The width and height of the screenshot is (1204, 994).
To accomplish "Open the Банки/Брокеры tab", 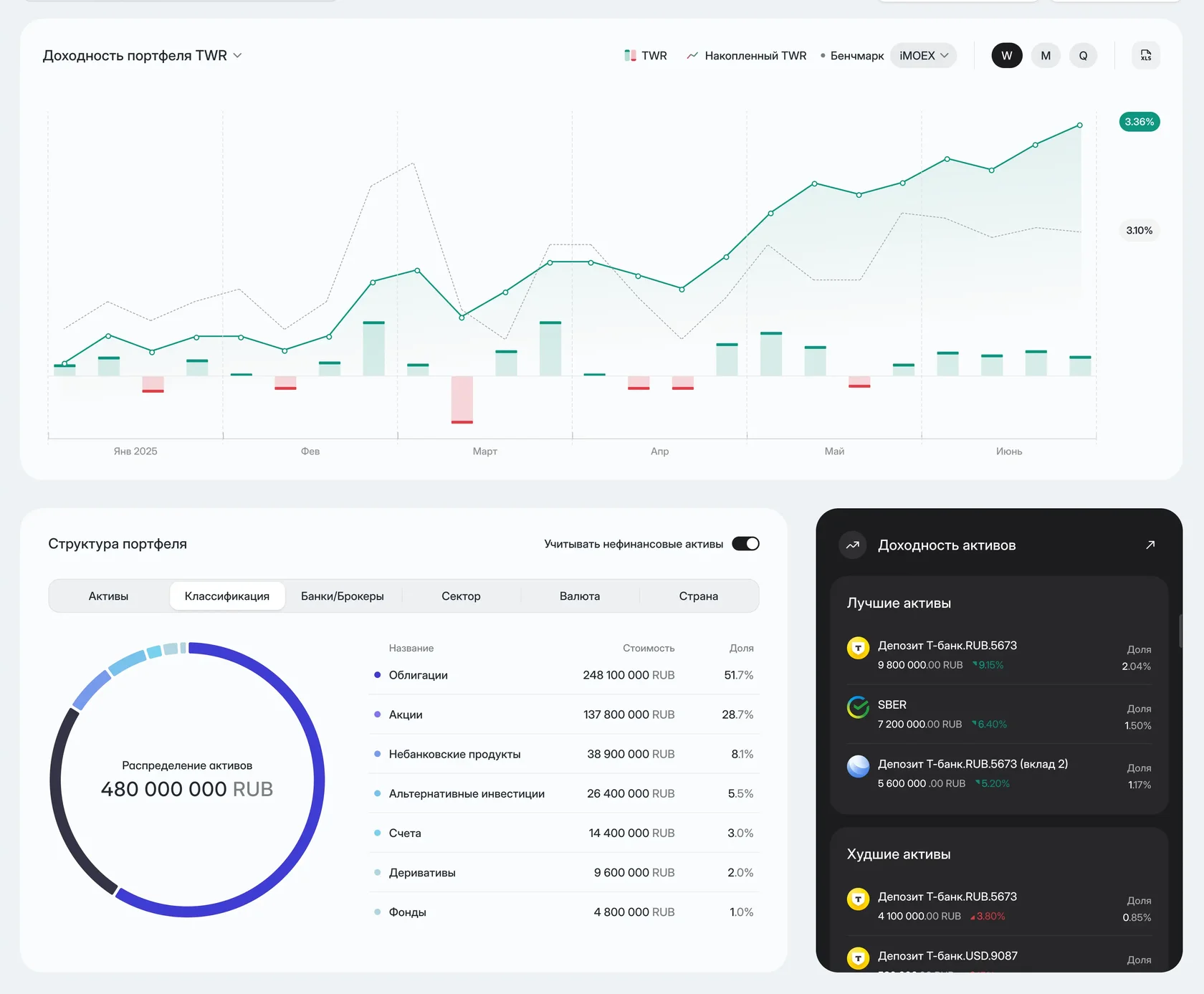I will click(x=343, y=596).
